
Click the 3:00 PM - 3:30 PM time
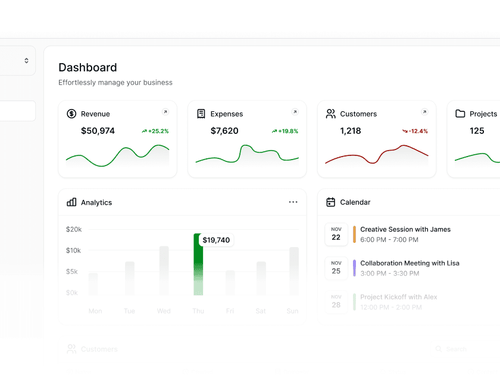coord(390,273)
